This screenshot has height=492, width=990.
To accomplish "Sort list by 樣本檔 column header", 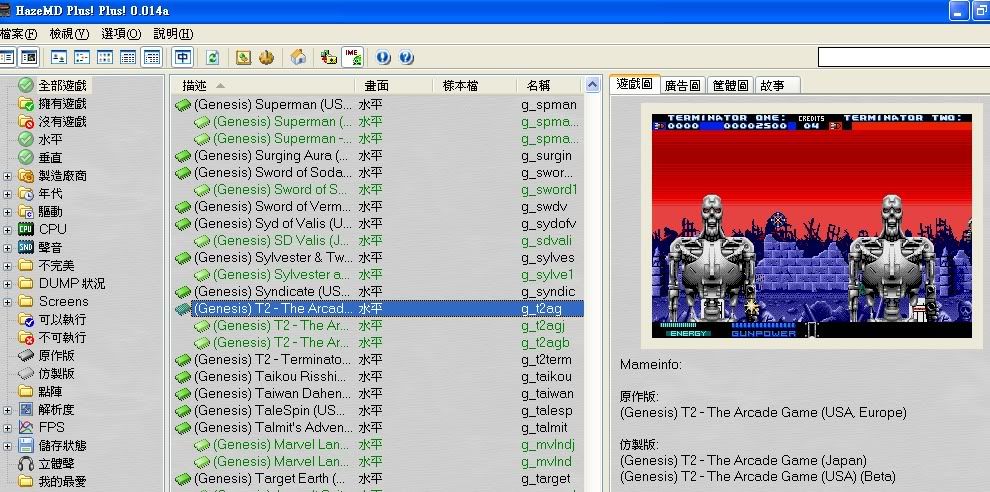I will pyautogui.click(x=475, y=85).
